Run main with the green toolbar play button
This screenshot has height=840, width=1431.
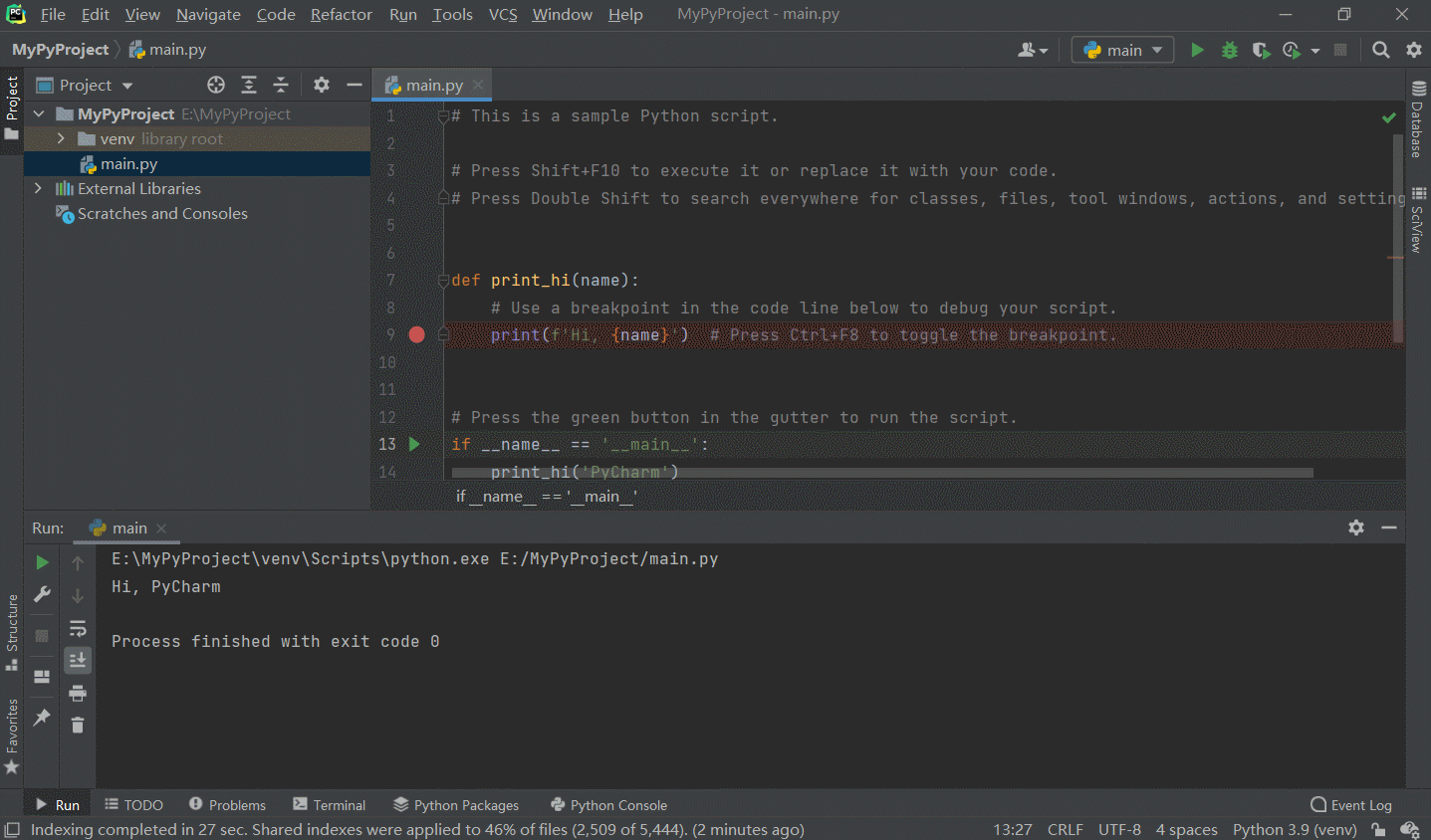coord(1197,50)
